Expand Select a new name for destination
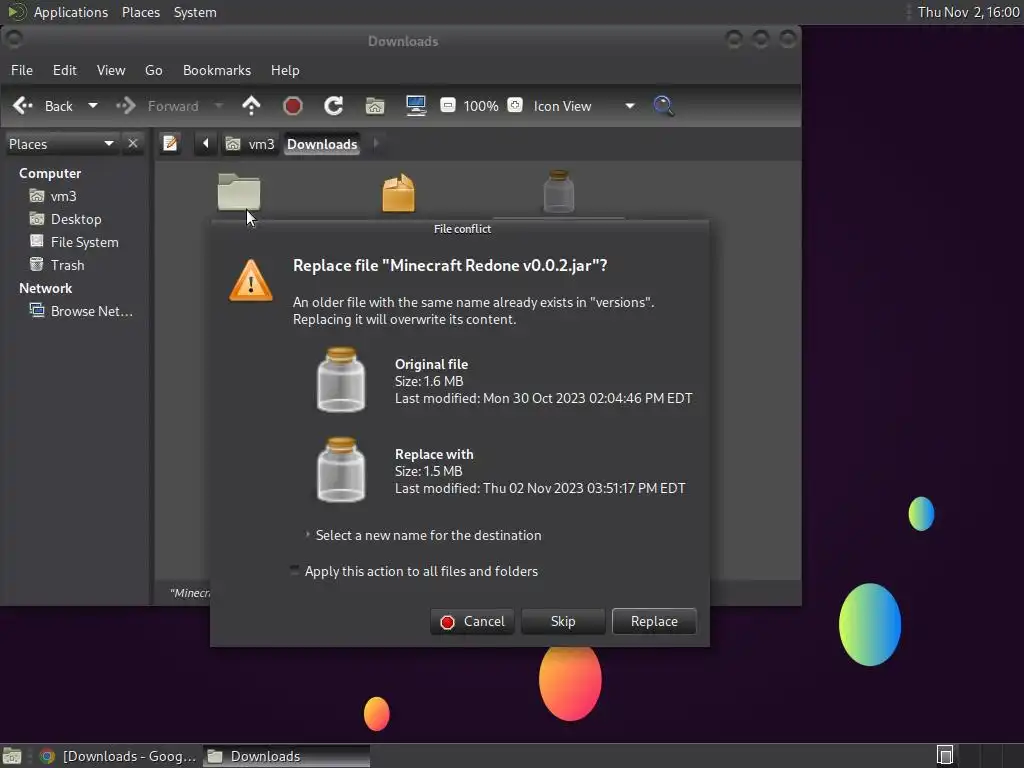1024x768 pixels. pyautogui.click(x=423, y=535)
